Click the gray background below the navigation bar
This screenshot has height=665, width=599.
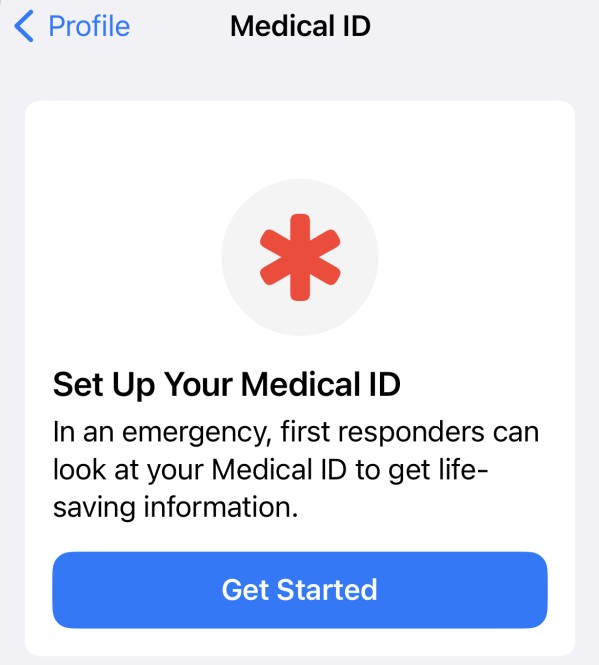(x=300, y=77)
